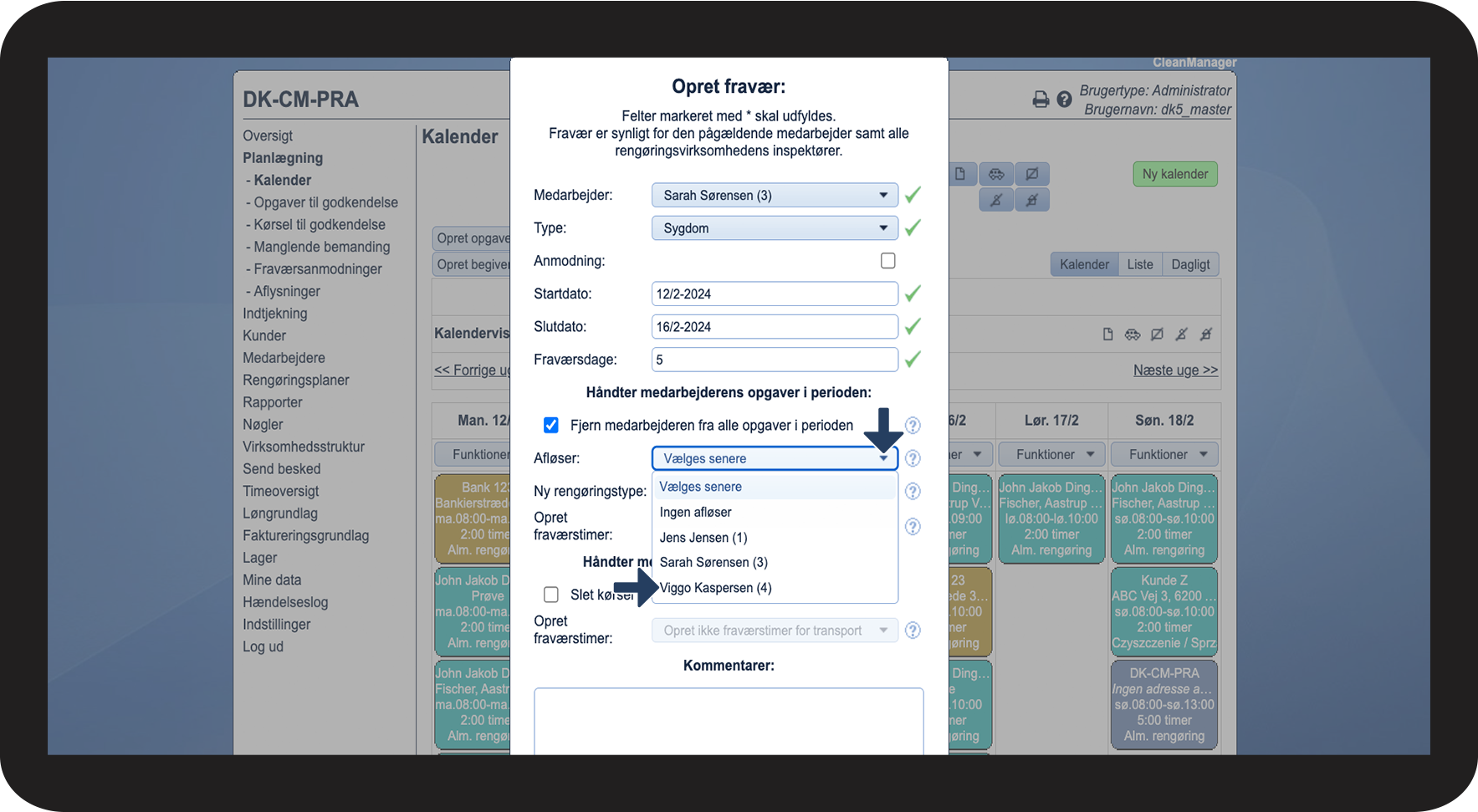Click small crossed person icon in Kalendervisning row
Screen dimensions: 1478x812
click(1181, 335)
